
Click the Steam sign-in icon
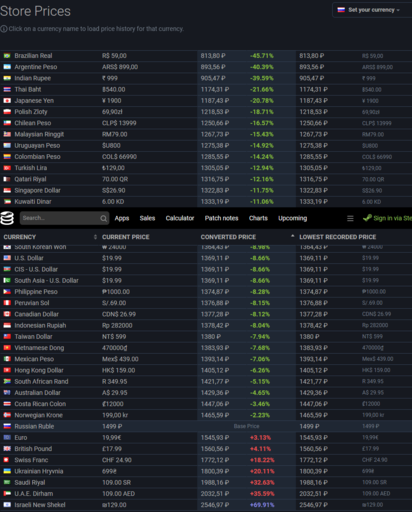(x=367, y=218)
